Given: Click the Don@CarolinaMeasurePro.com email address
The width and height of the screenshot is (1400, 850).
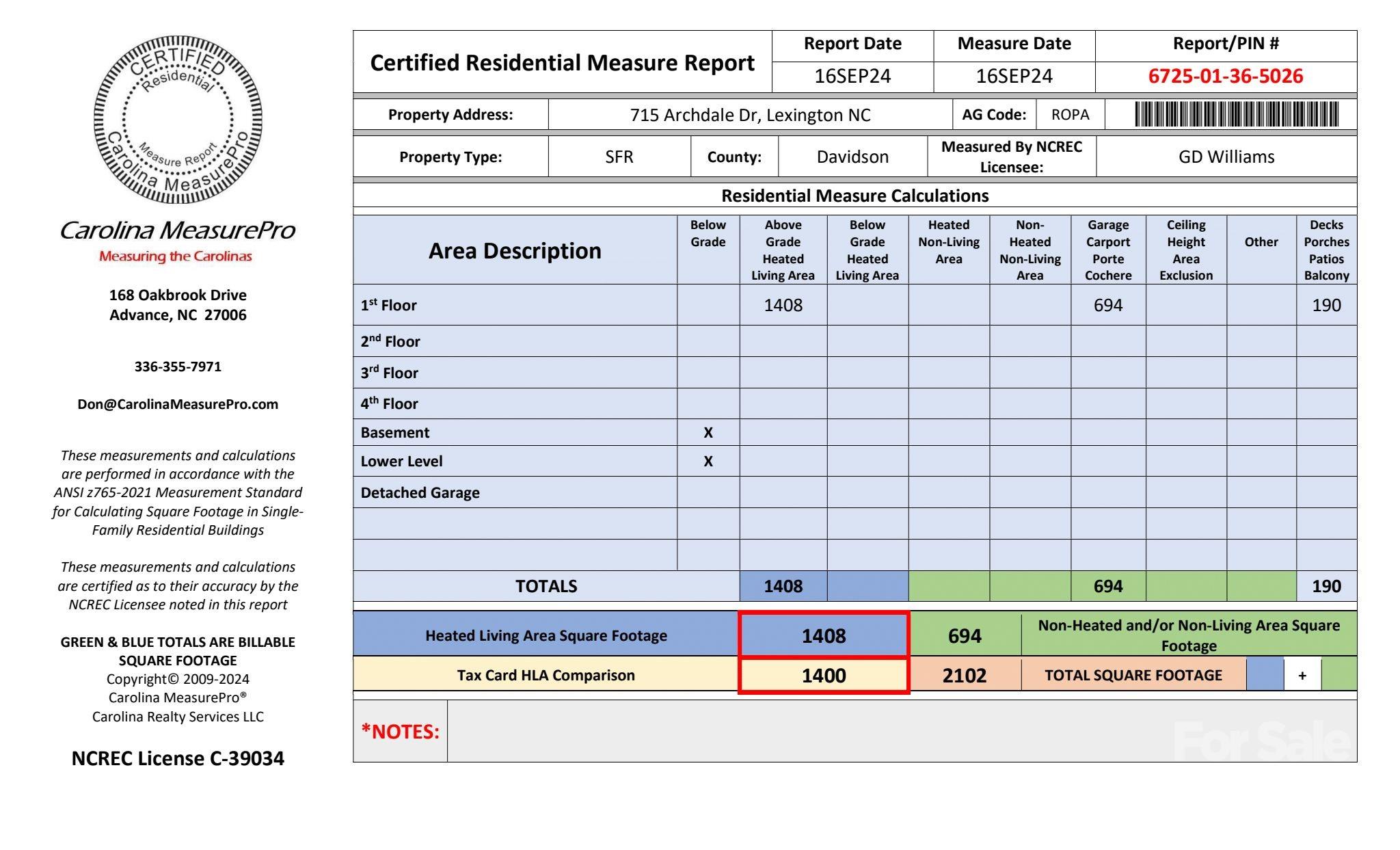Looking at the screenshot, I should 178,404.
